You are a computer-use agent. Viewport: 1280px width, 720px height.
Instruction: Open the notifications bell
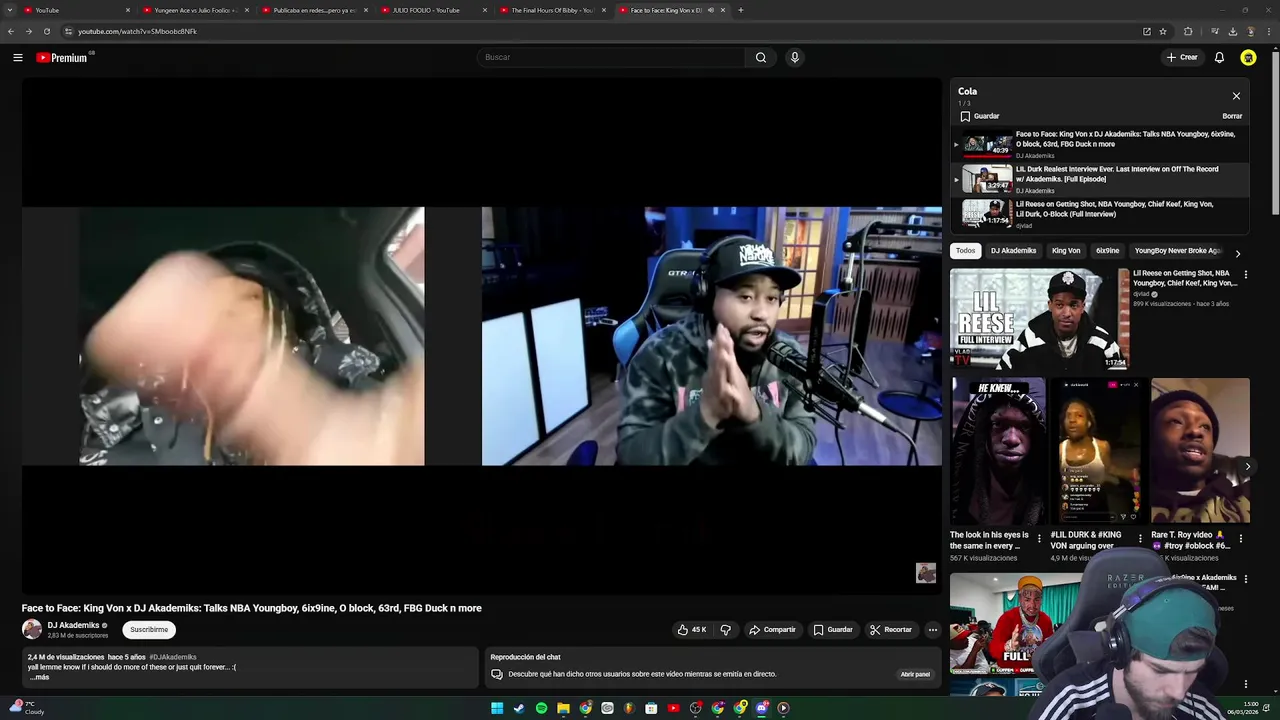point(1219,57)
